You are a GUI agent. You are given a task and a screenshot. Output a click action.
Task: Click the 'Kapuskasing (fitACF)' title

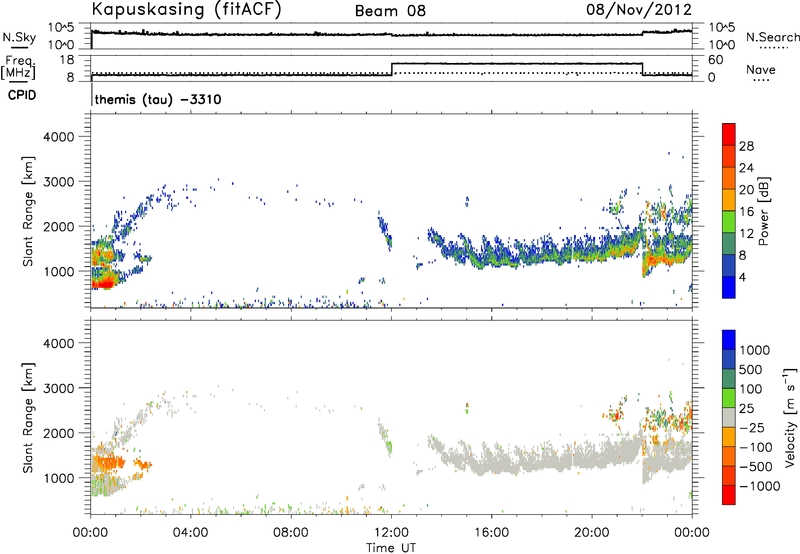click(x=186, y=9)
